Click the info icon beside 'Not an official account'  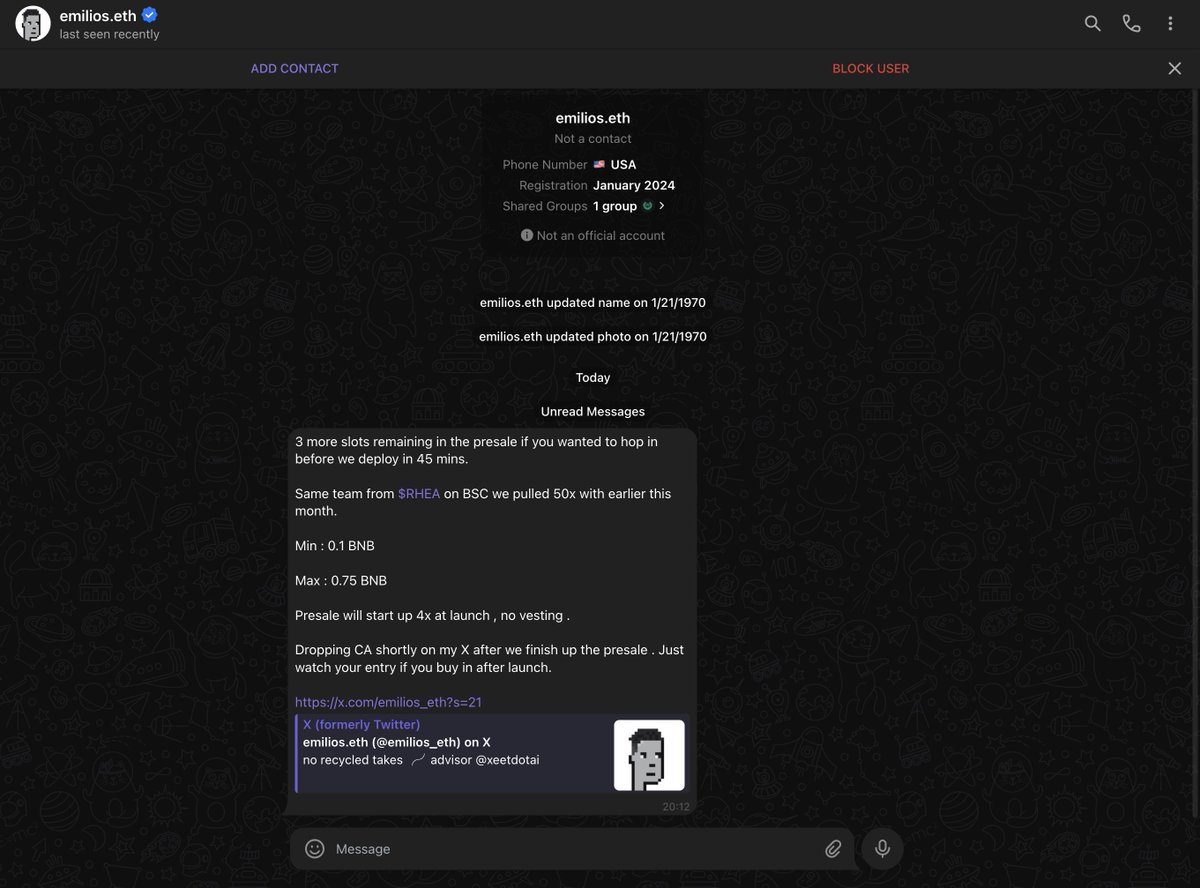[x=527, y=235]
